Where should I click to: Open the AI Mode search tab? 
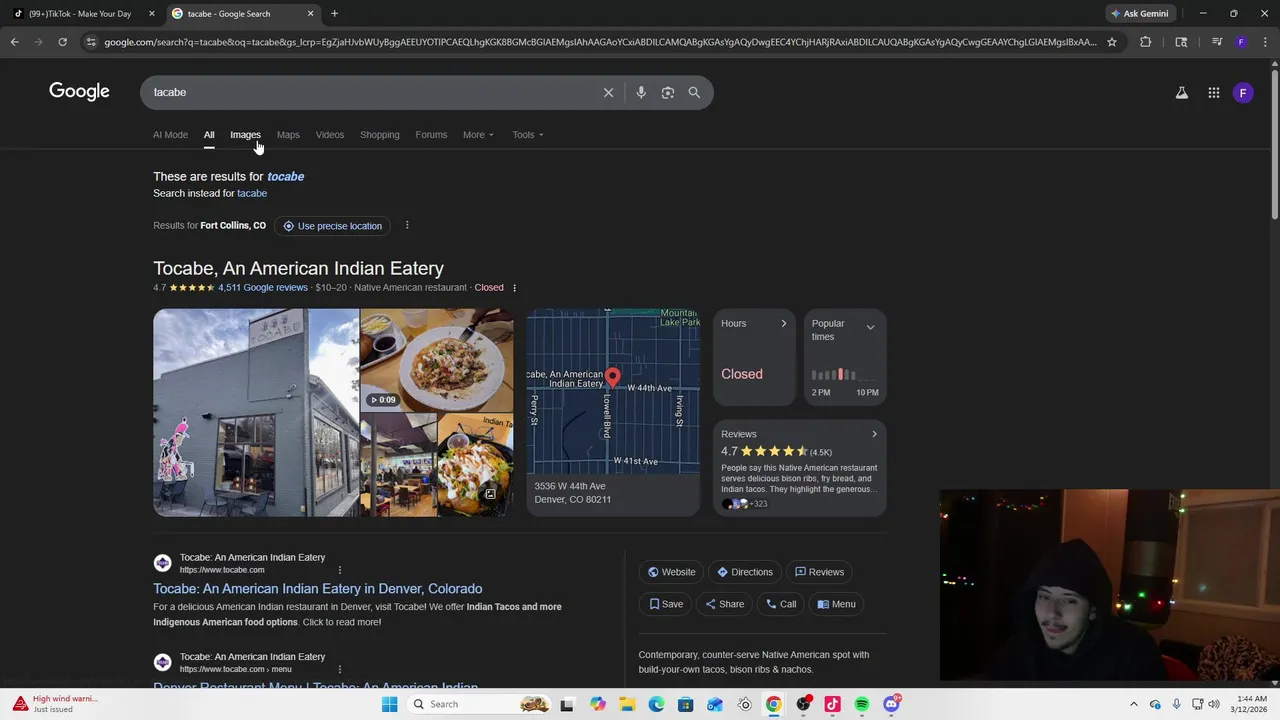tap(170, 135)
